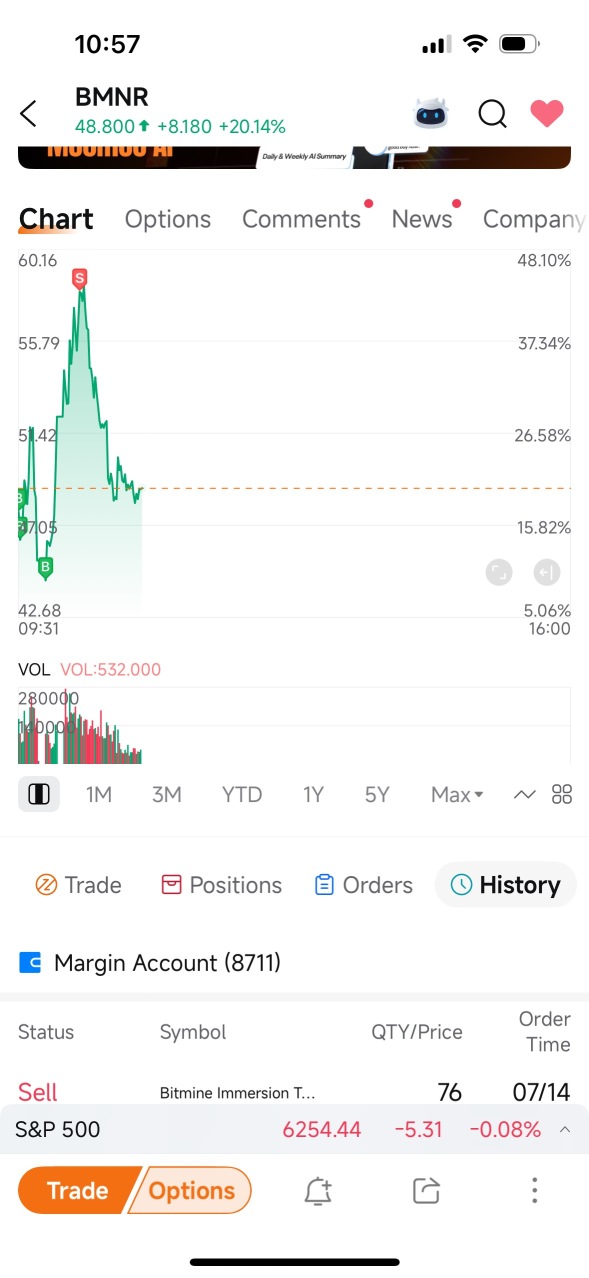Open search with the magnifier icon
This screenshot has height=1278, width=589.
492,114
